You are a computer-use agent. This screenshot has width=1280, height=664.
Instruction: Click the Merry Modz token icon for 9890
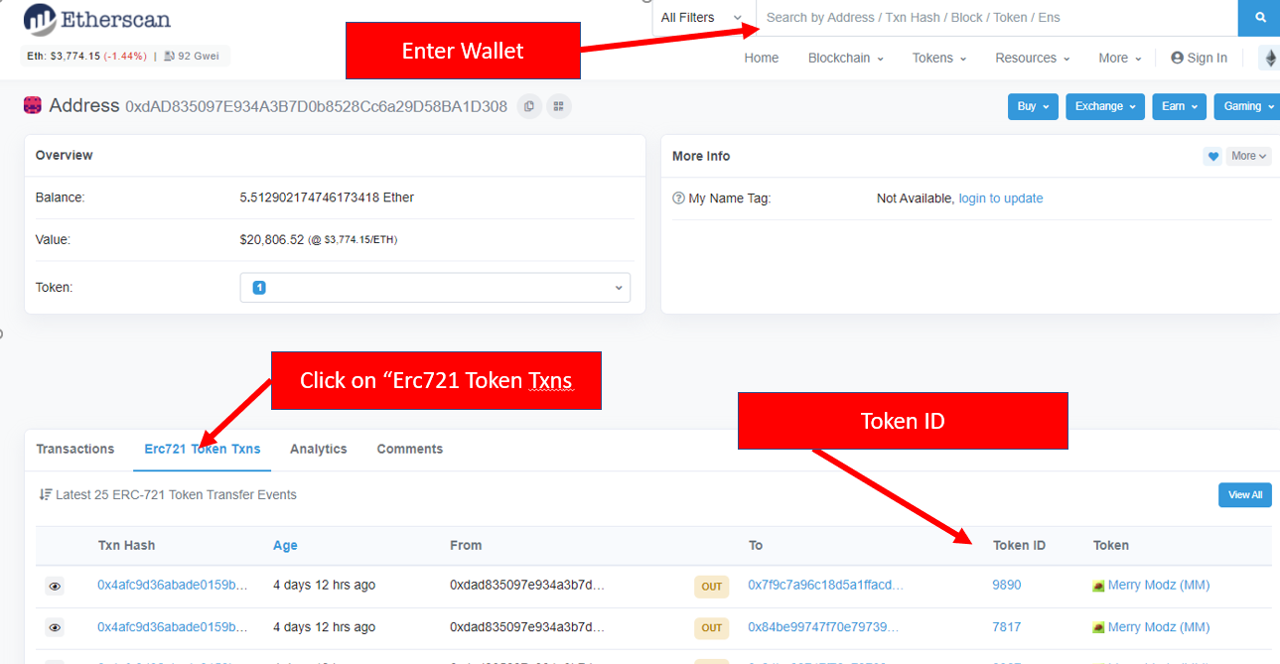coord(1098,586)
